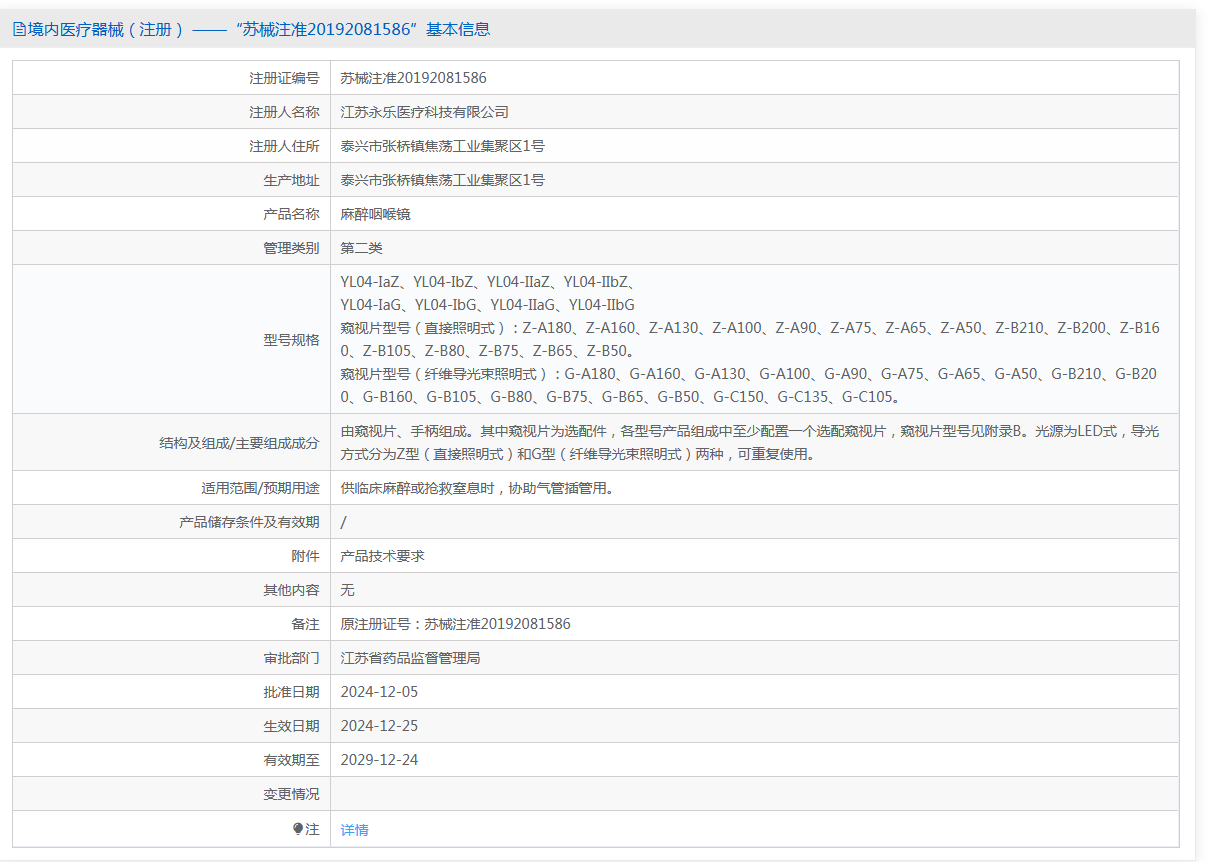
Task: Click the effective date 2024-12-25
Action: [379, 726]
